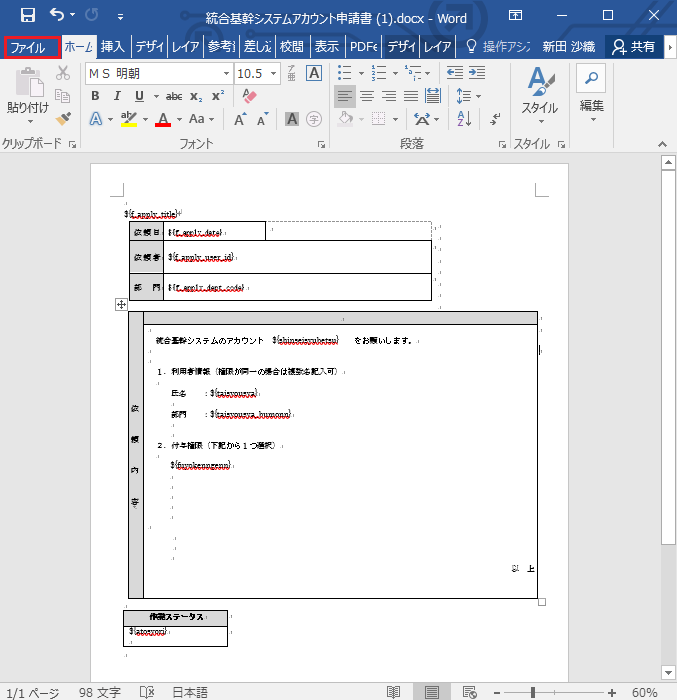Click the zoom slider handle
Viewport: 677px width, 700px height.
tap(533, 692)
